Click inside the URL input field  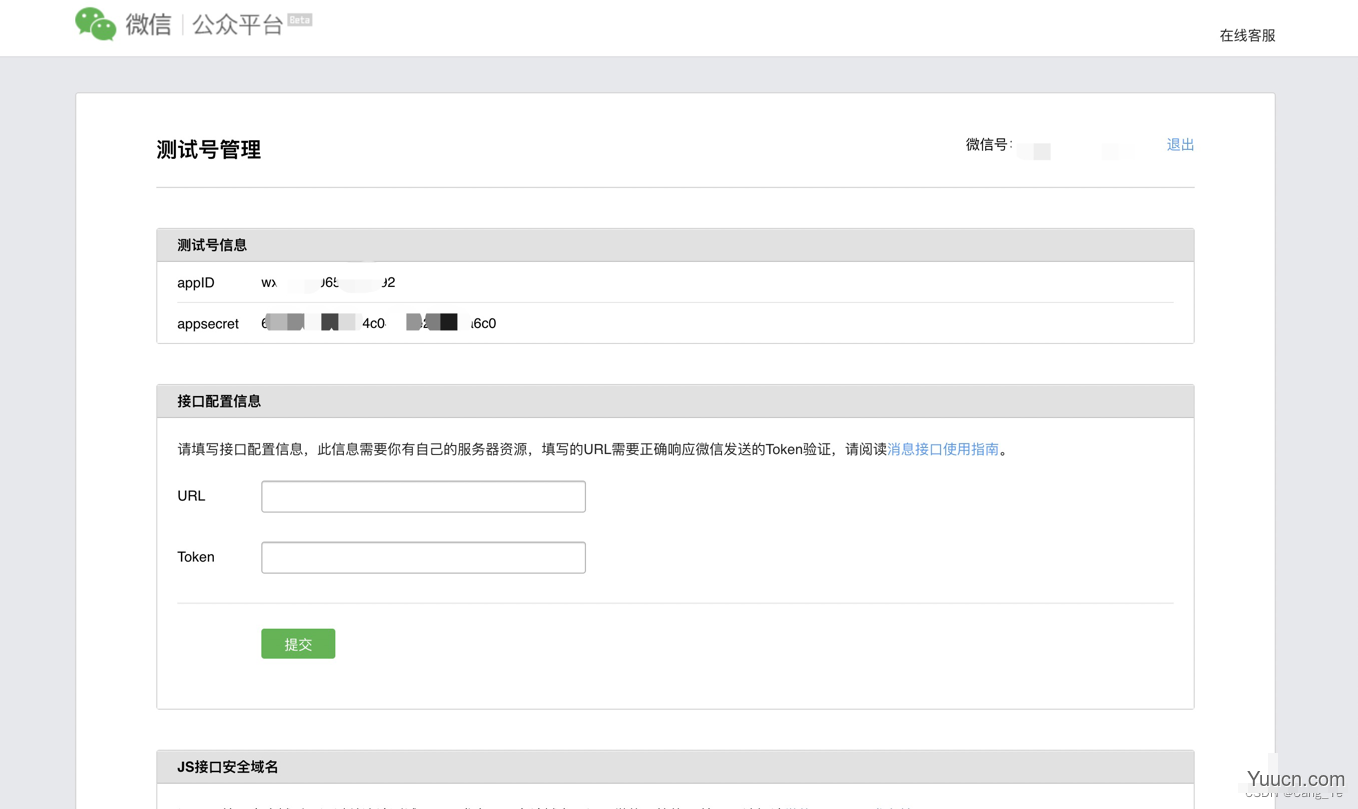point(422,496)
